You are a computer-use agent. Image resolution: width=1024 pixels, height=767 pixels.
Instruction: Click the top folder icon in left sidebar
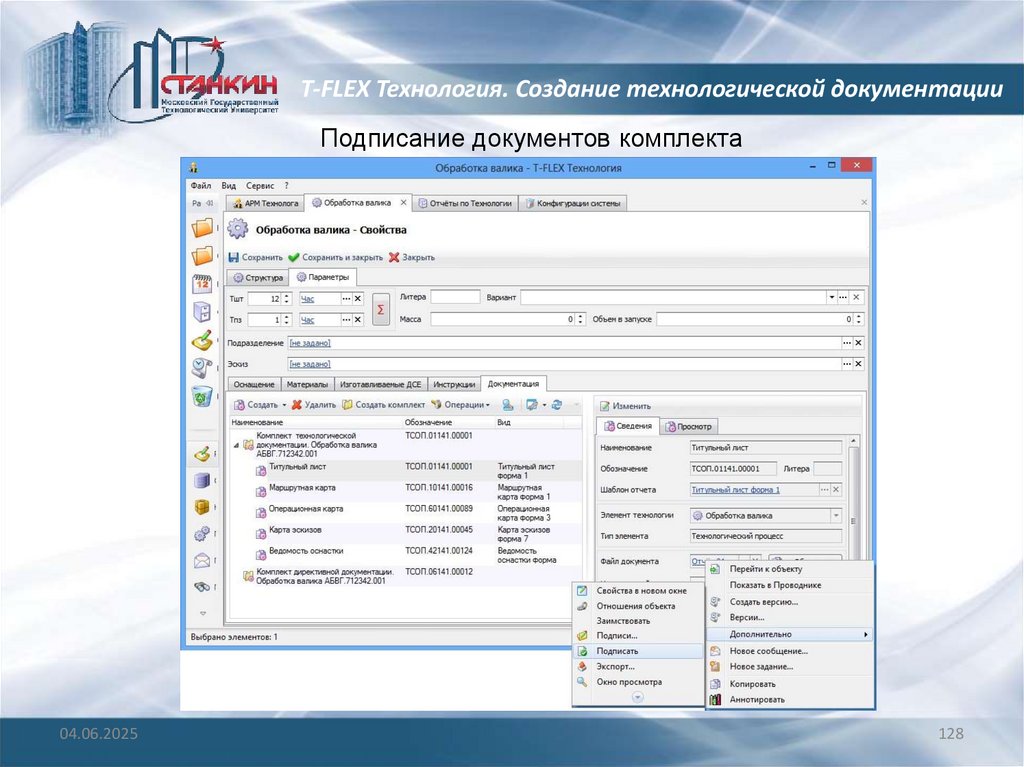click(202, 228)
